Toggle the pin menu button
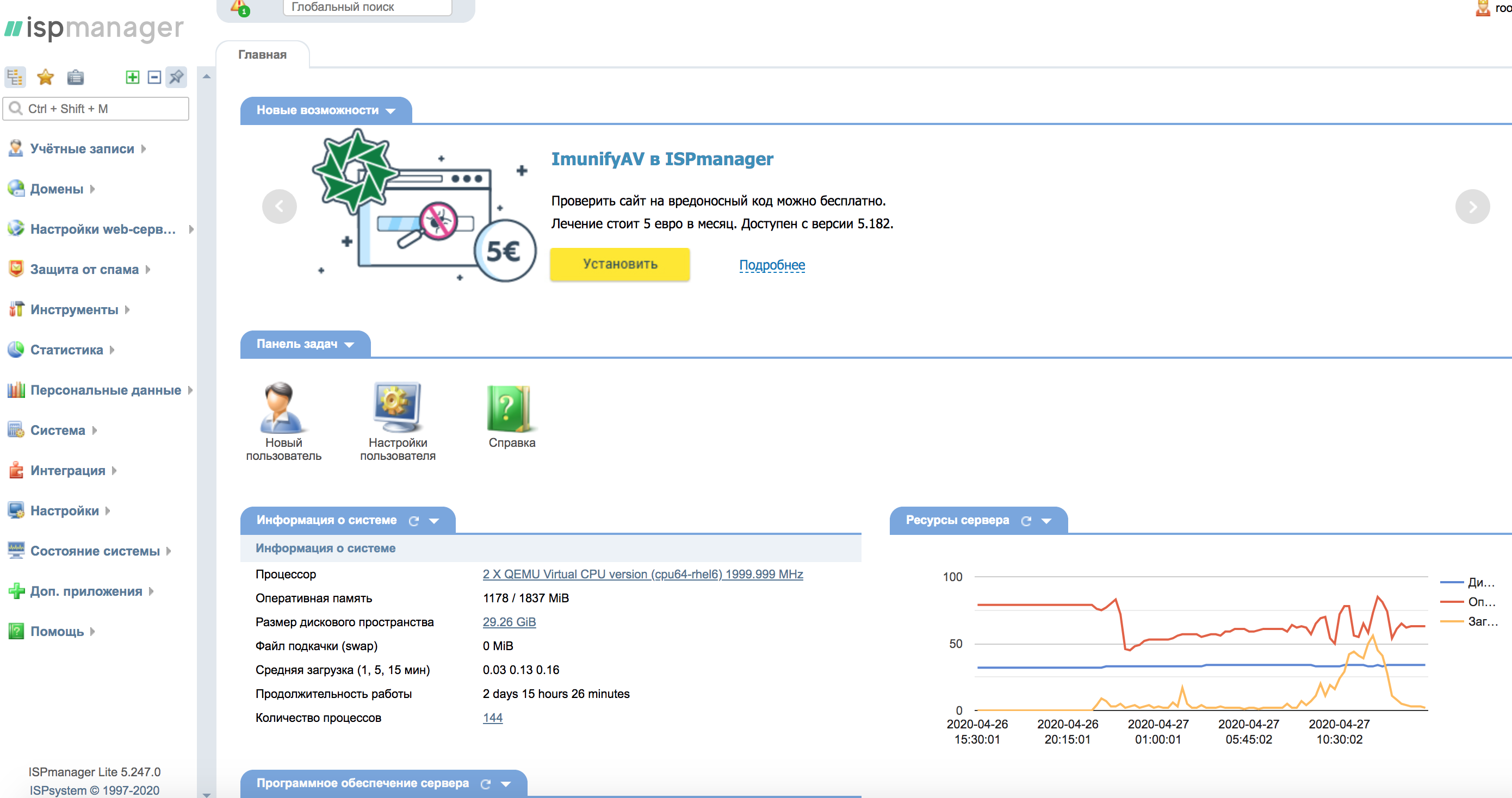 [x=176, y=77]
